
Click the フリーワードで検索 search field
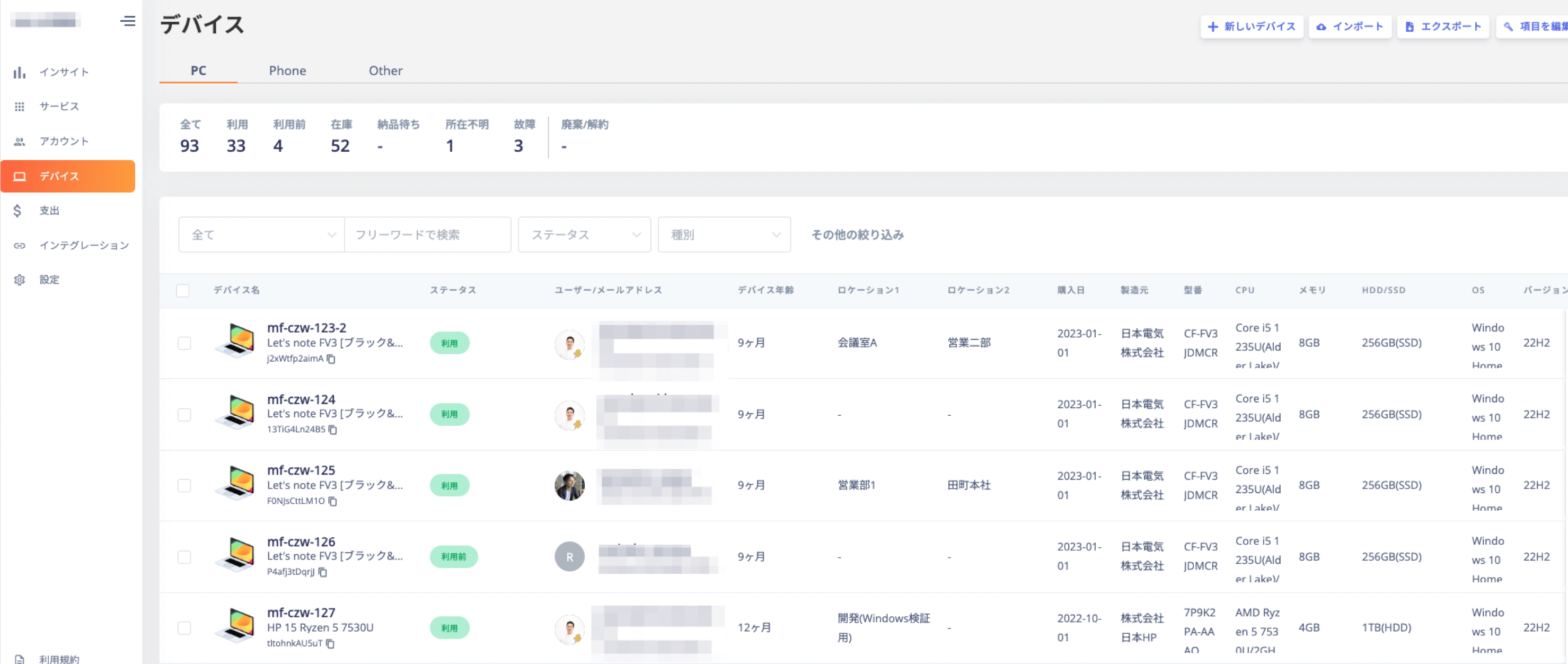428,234
